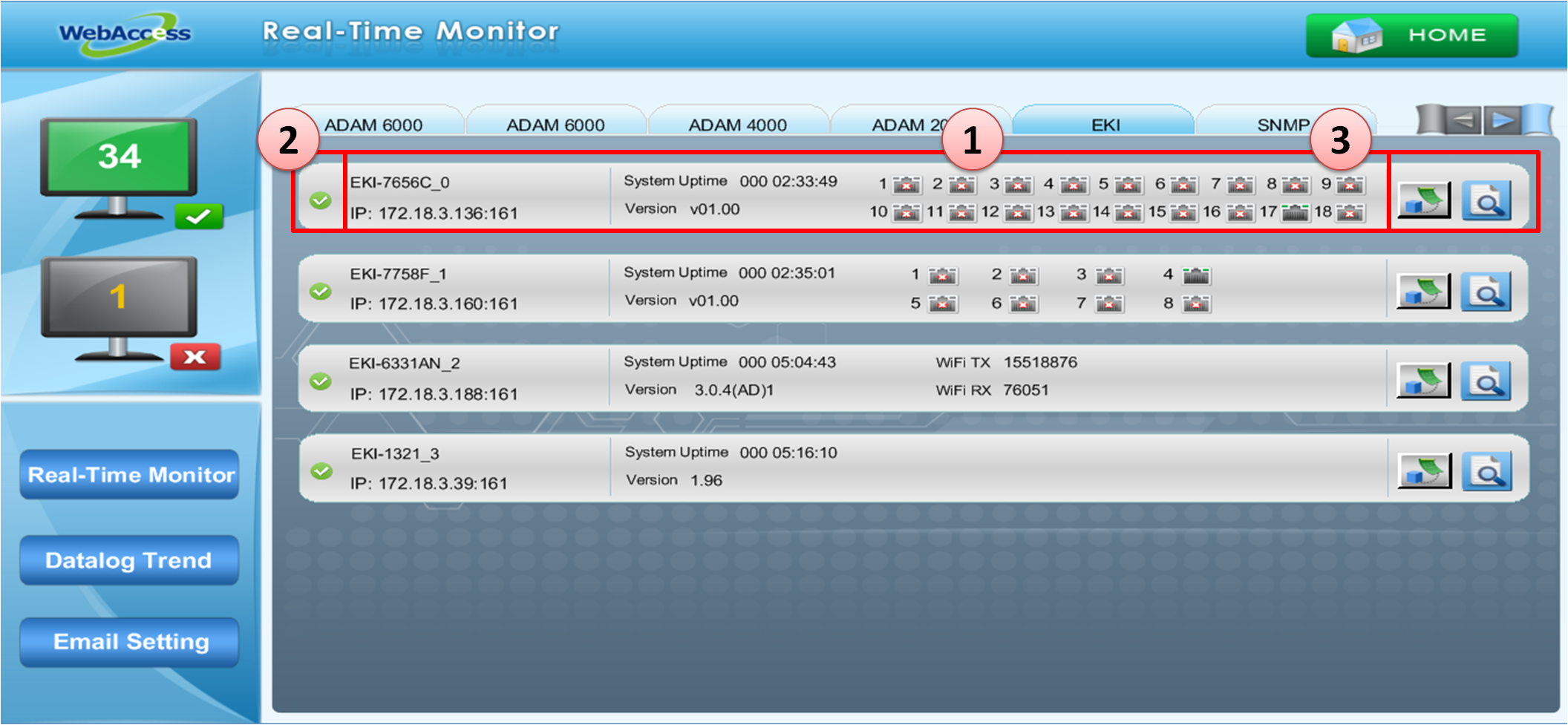Open Datalog Trend page
The image size is (1568, 725).
click(130, 560)
